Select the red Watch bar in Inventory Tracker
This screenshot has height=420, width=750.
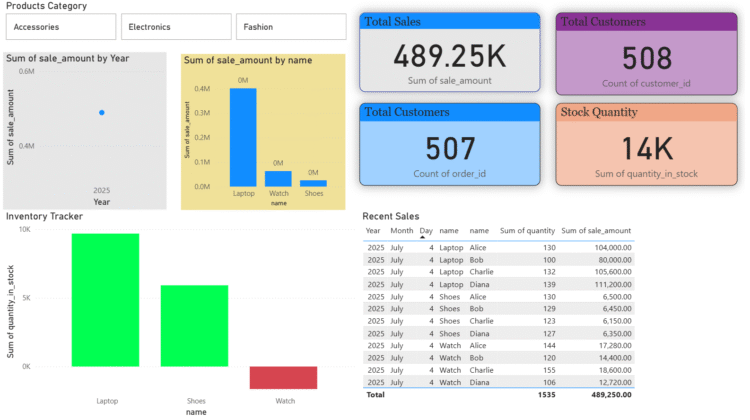click(x=283, y=377)
